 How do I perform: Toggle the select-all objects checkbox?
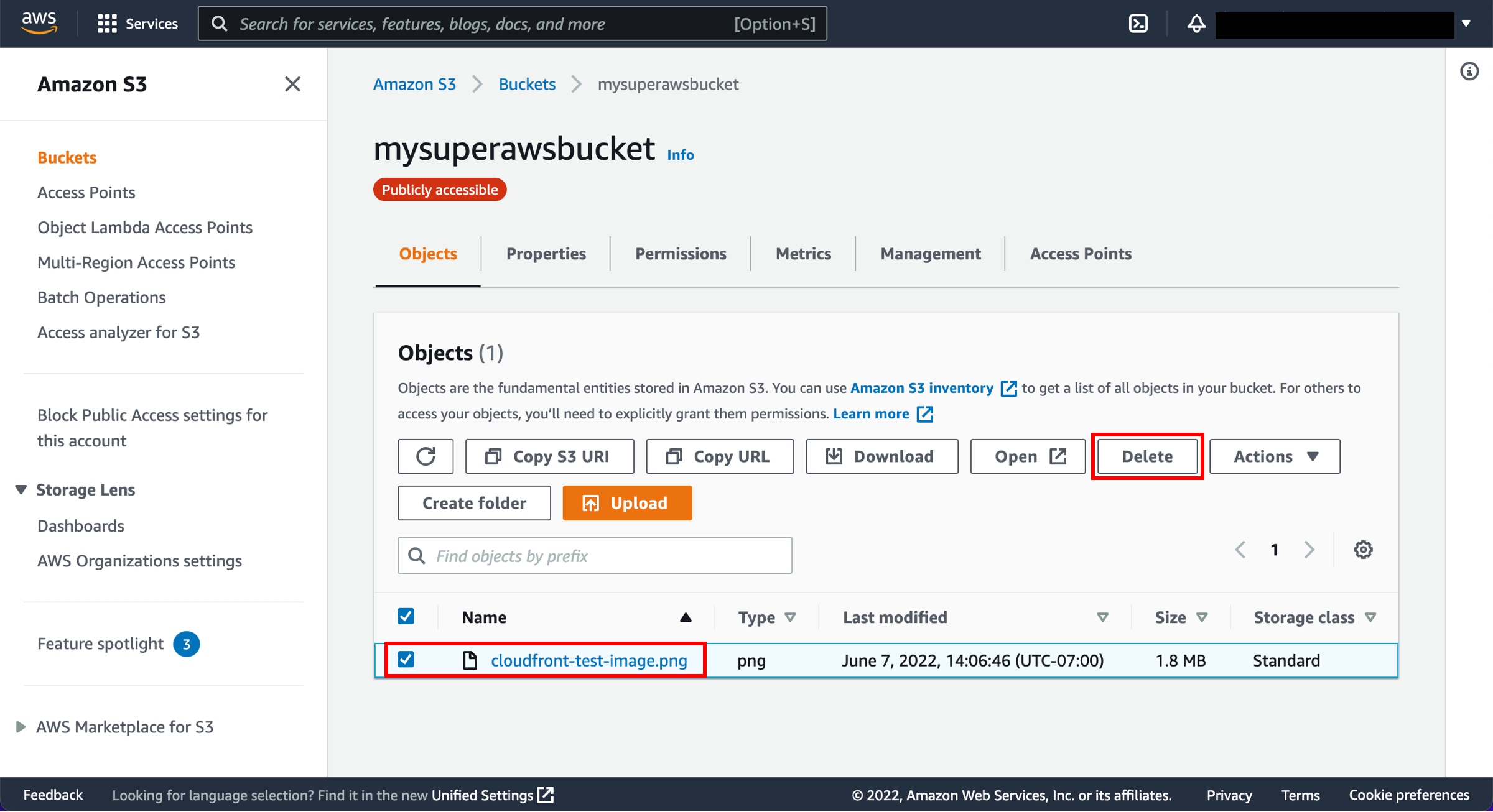pos(406,616)
